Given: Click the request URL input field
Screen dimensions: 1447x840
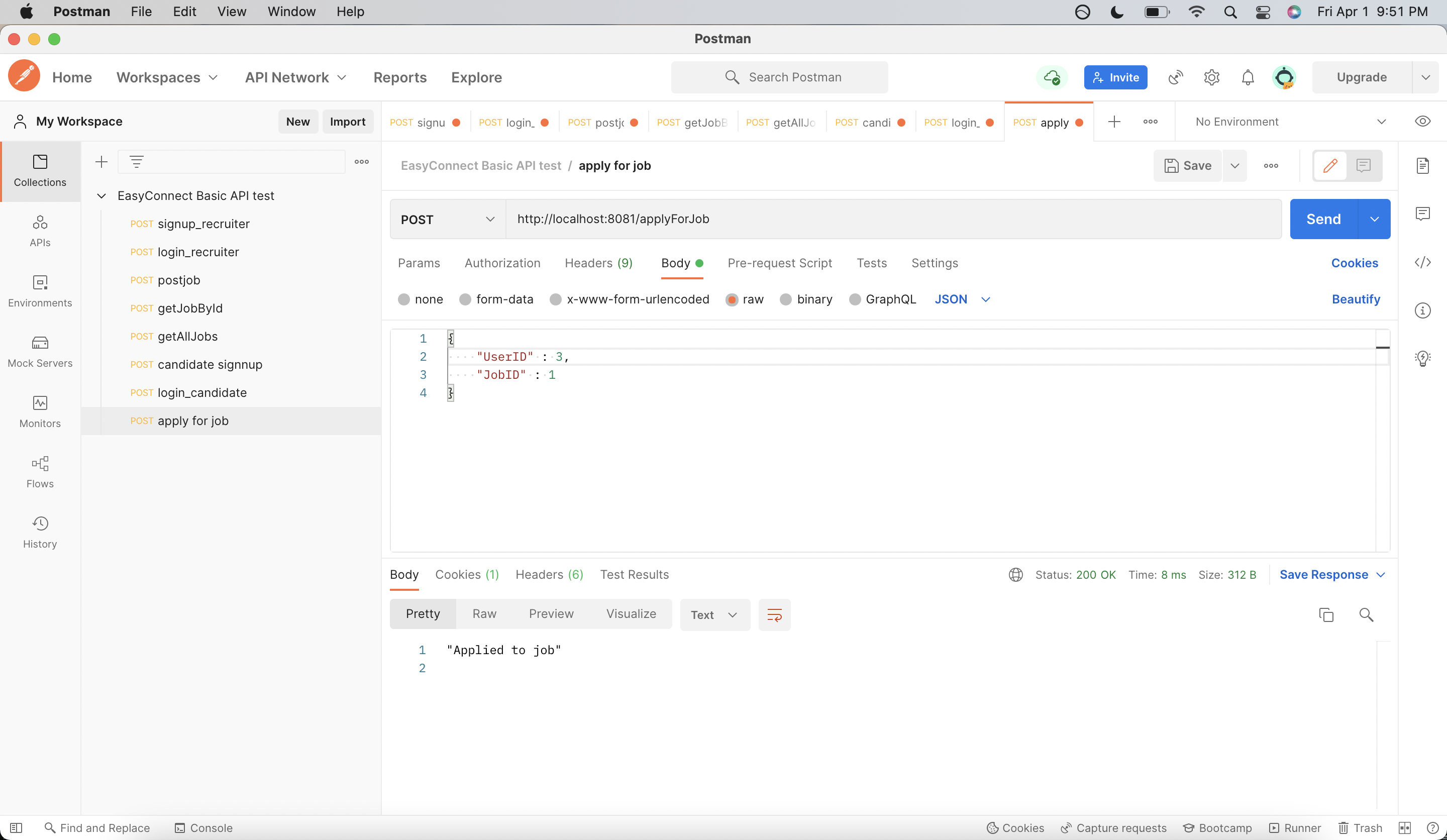Looking at the screenshot, I should (892, 220).
